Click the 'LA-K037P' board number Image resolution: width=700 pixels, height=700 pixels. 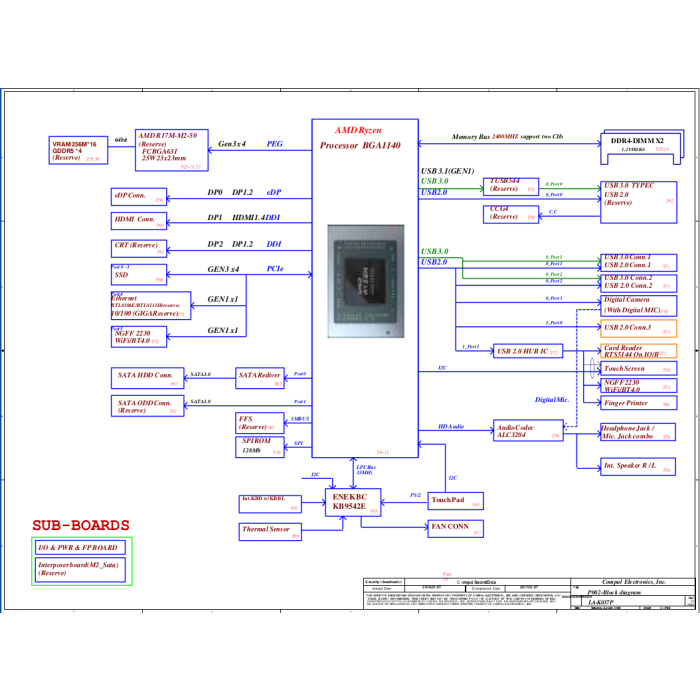(x=601, y=602)
